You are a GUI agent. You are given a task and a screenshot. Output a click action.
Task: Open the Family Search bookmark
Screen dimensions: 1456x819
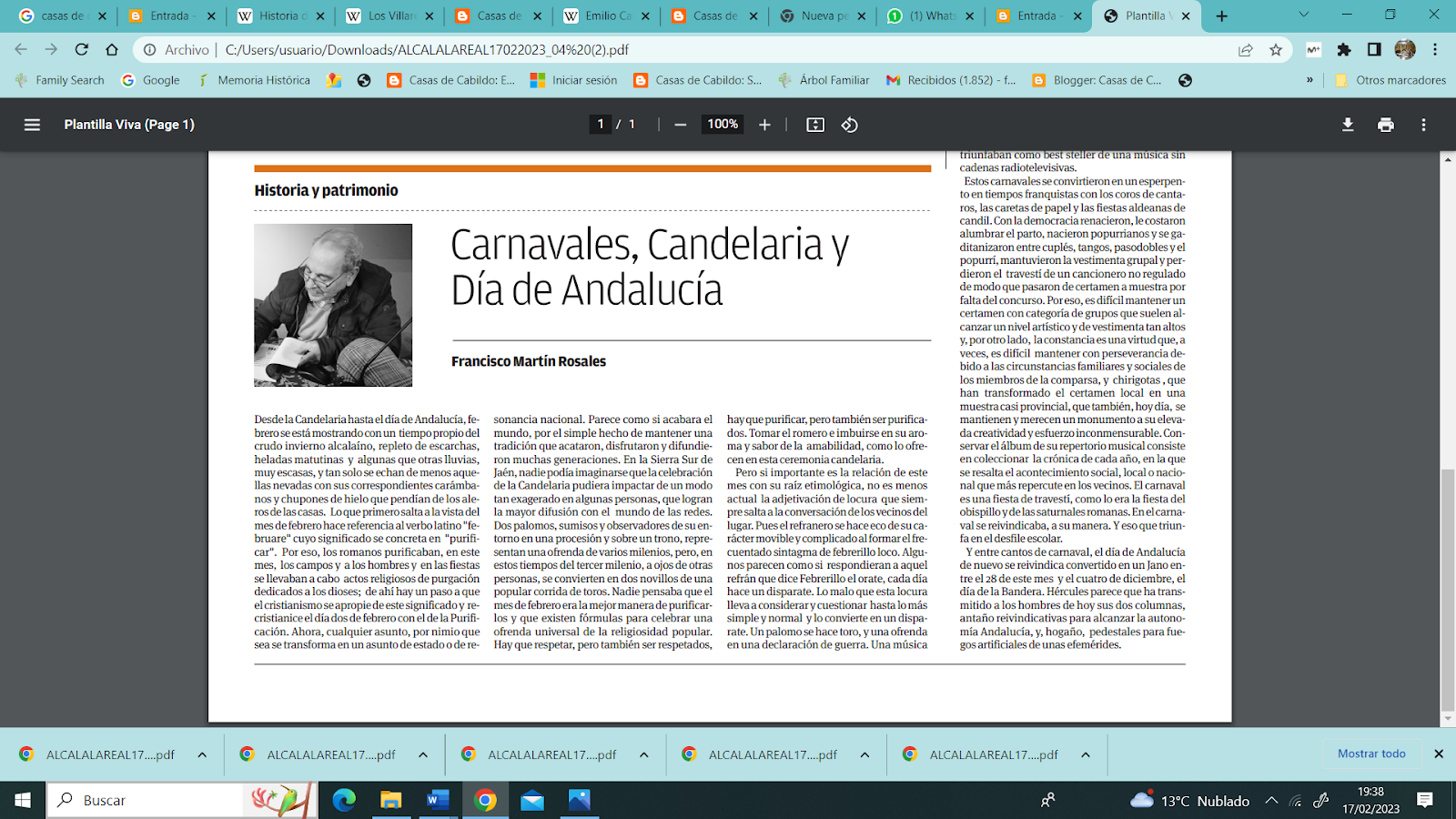tap(60, 80)
